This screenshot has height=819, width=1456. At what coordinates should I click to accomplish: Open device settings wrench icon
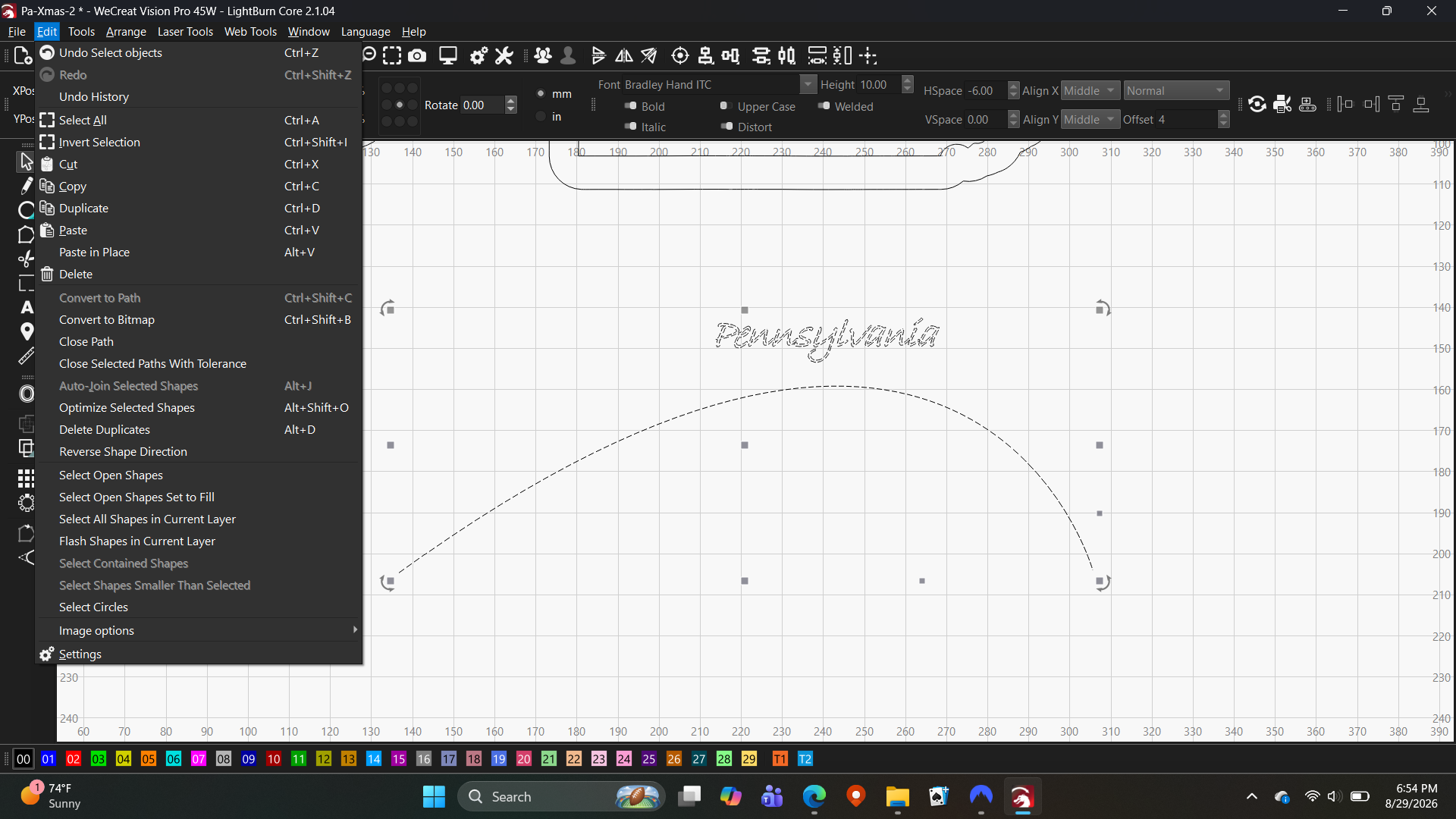(x=504, y=55)
